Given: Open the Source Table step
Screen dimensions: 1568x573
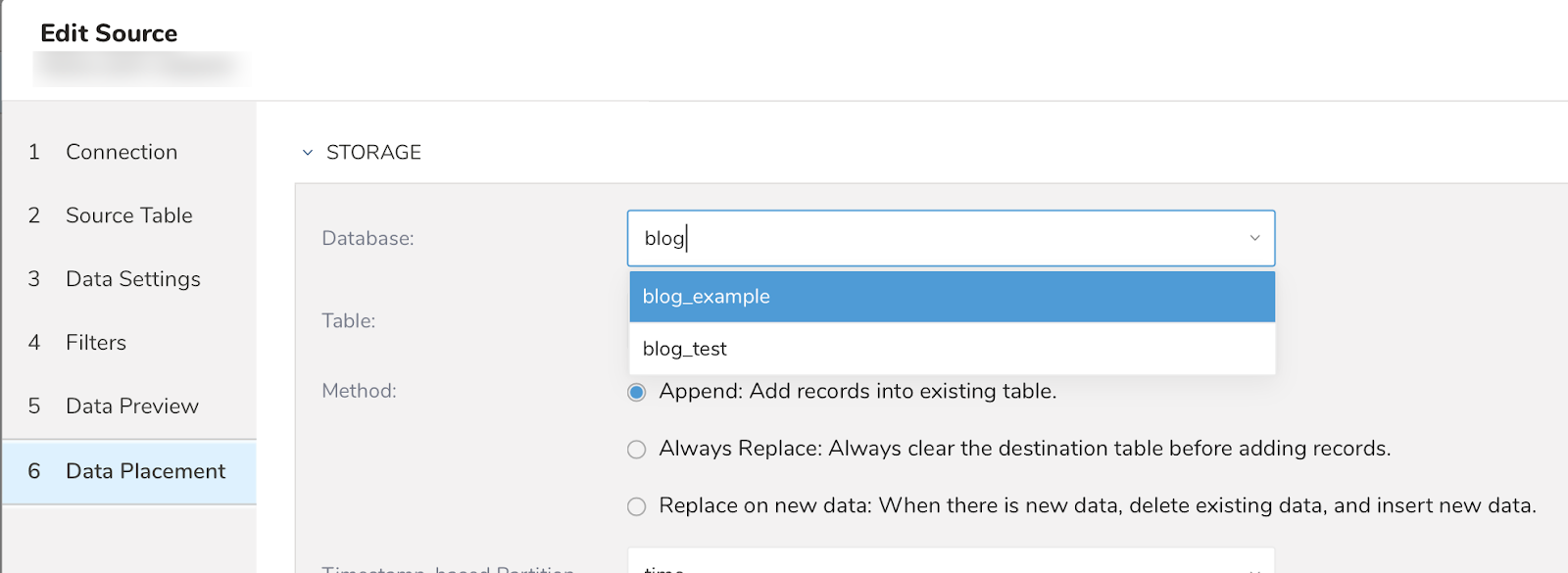Looking at the screenshot, I should (128, 215).
